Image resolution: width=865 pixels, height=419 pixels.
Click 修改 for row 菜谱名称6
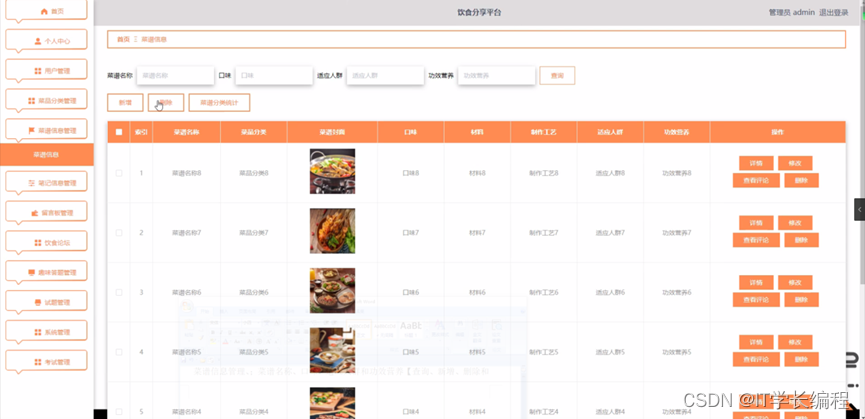point(795,282)
